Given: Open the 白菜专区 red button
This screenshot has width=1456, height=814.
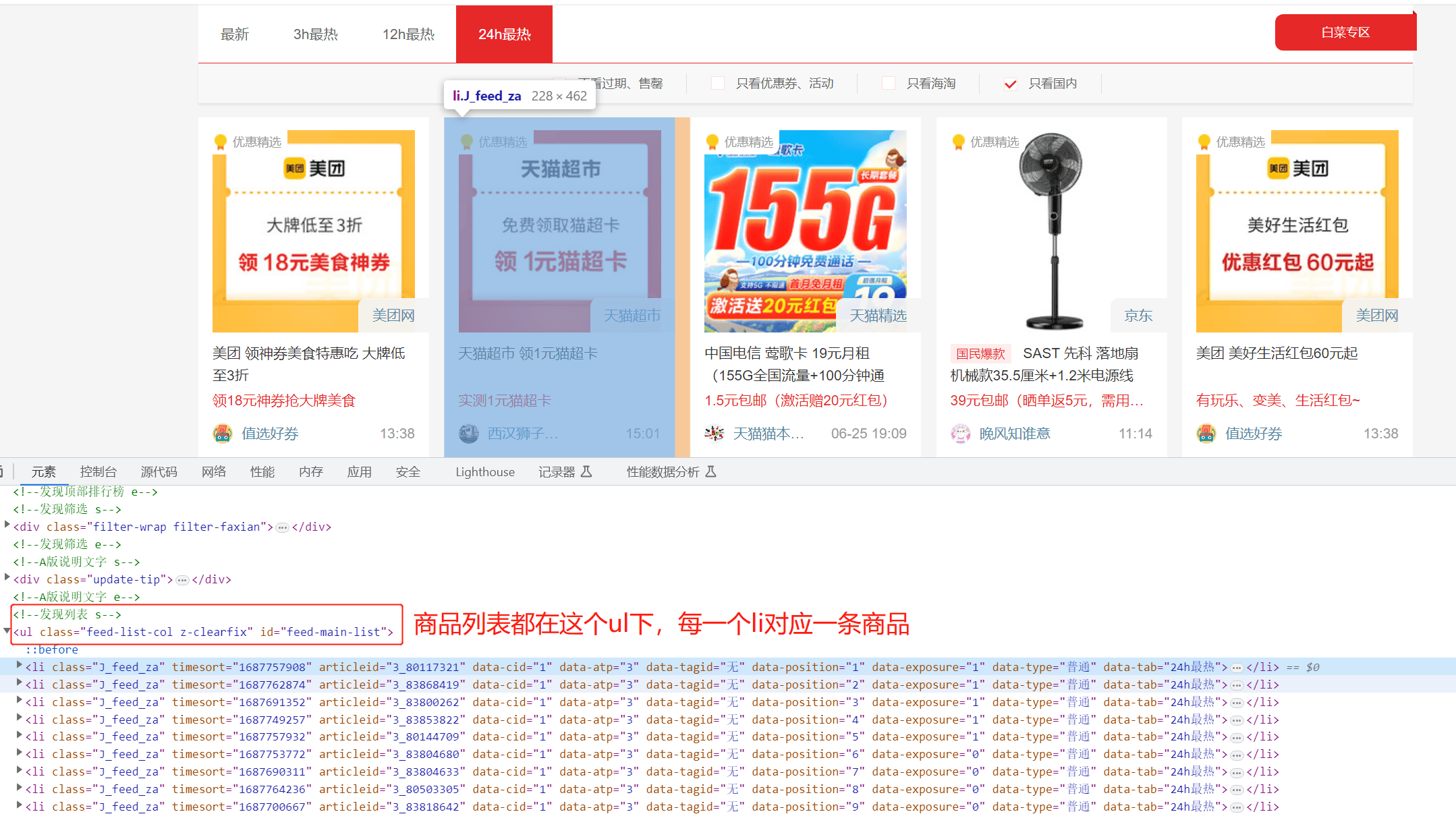Looking at the screenshot, I should coord(1345,32).
